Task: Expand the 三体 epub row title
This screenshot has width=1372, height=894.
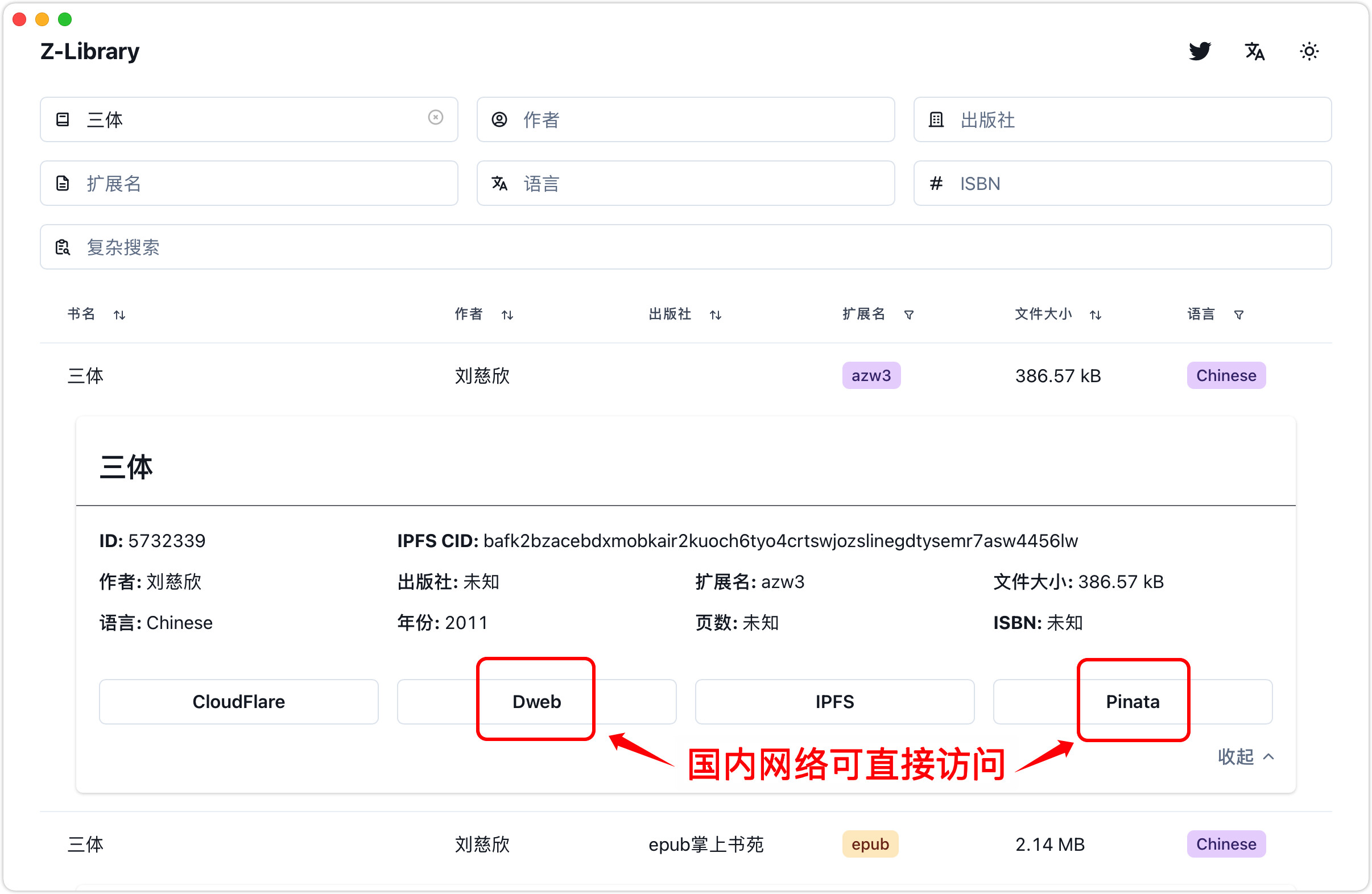Action: click(x=85, y=845)
